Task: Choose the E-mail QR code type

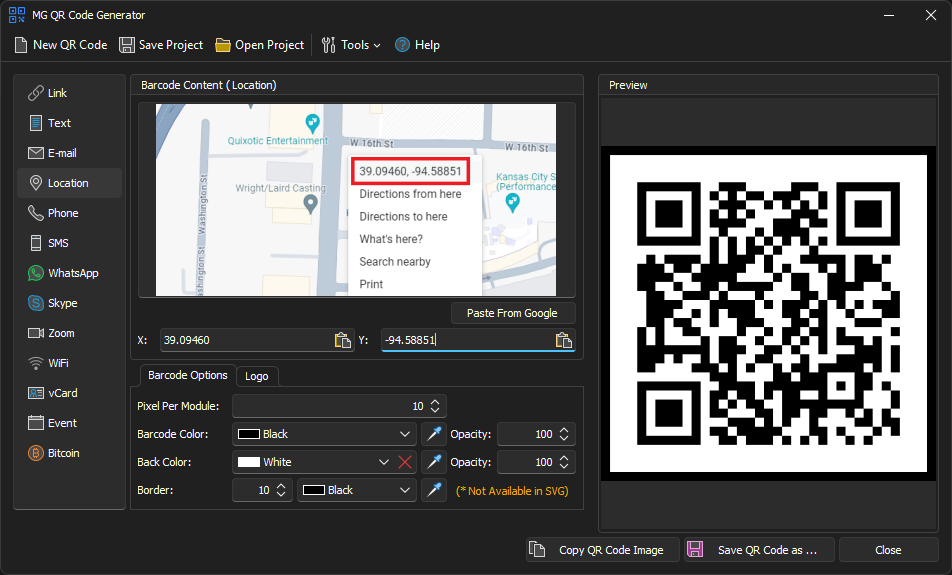Action: coord(69,153)
